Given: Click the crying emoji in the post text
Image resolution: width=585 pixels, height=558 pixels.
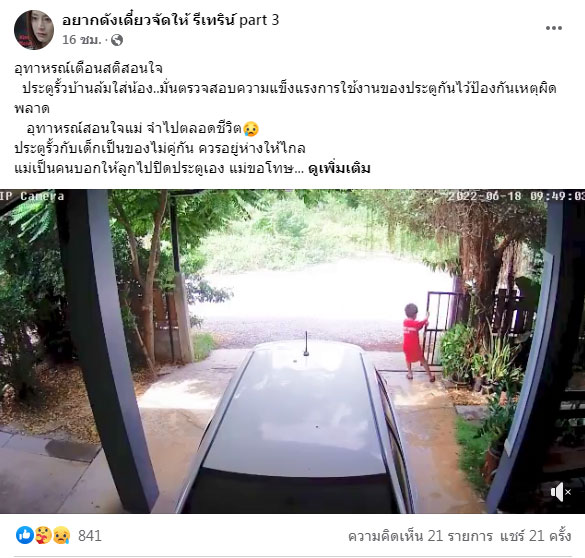Looking at the screenshot, I should coord(251,129).
